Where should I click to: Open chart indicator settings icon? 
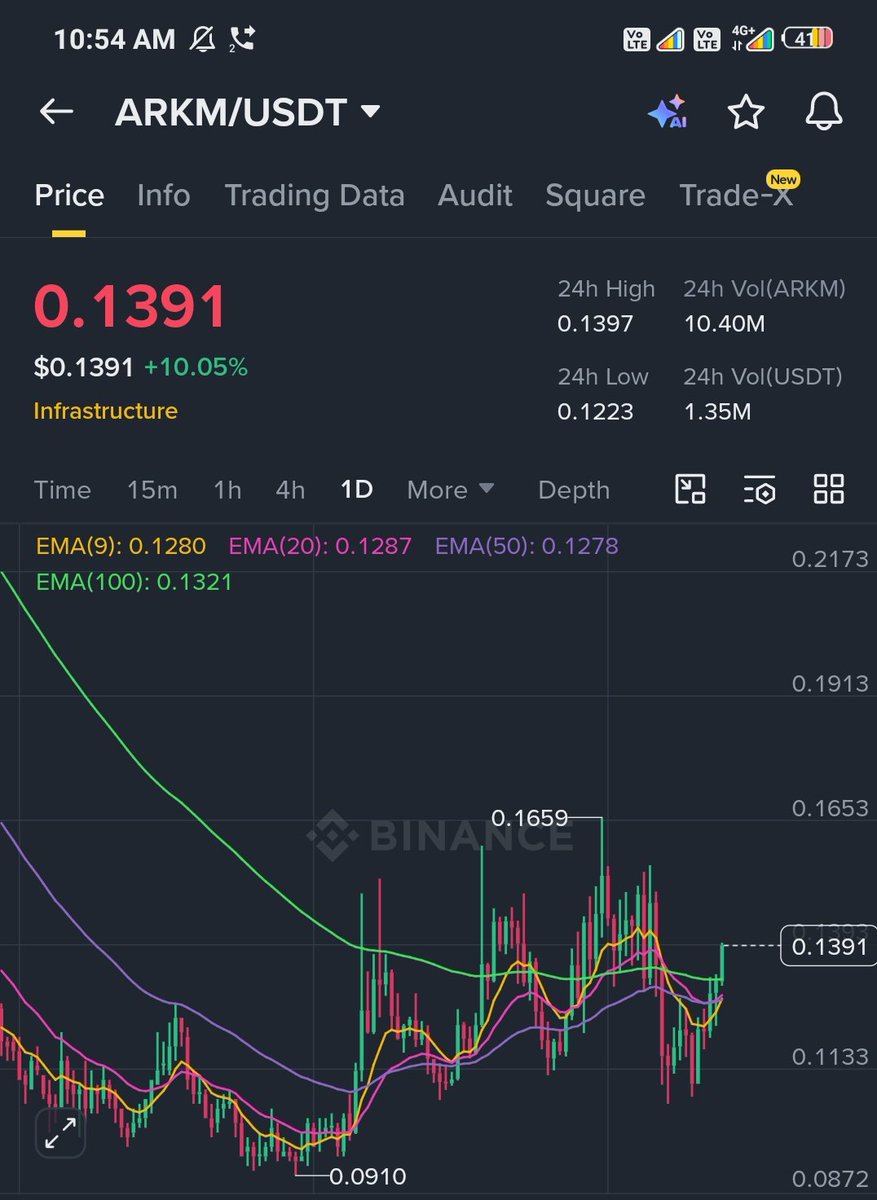point(760,490)
